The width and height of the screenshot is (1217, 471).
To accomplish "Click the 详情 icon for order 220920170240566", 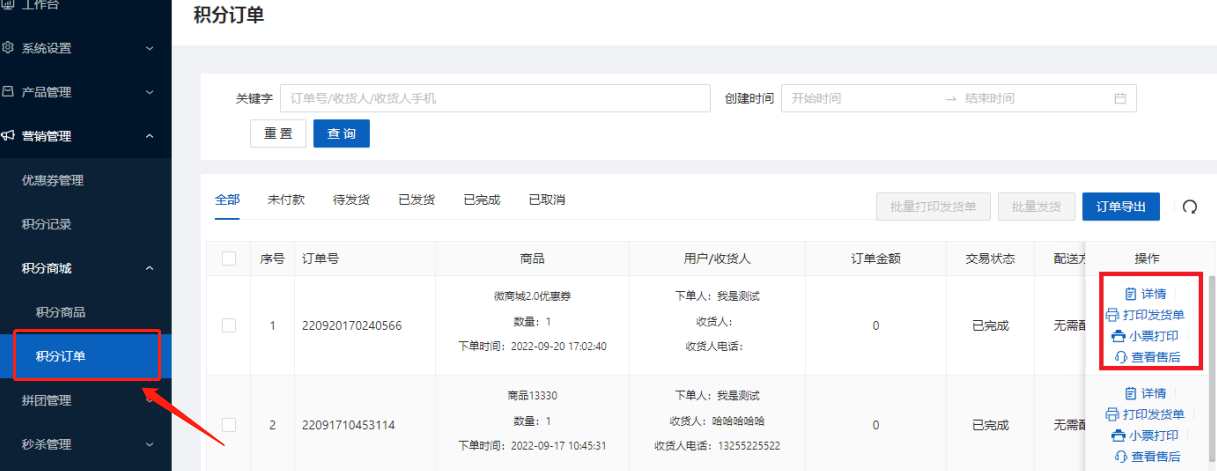I will (1130, 294).
